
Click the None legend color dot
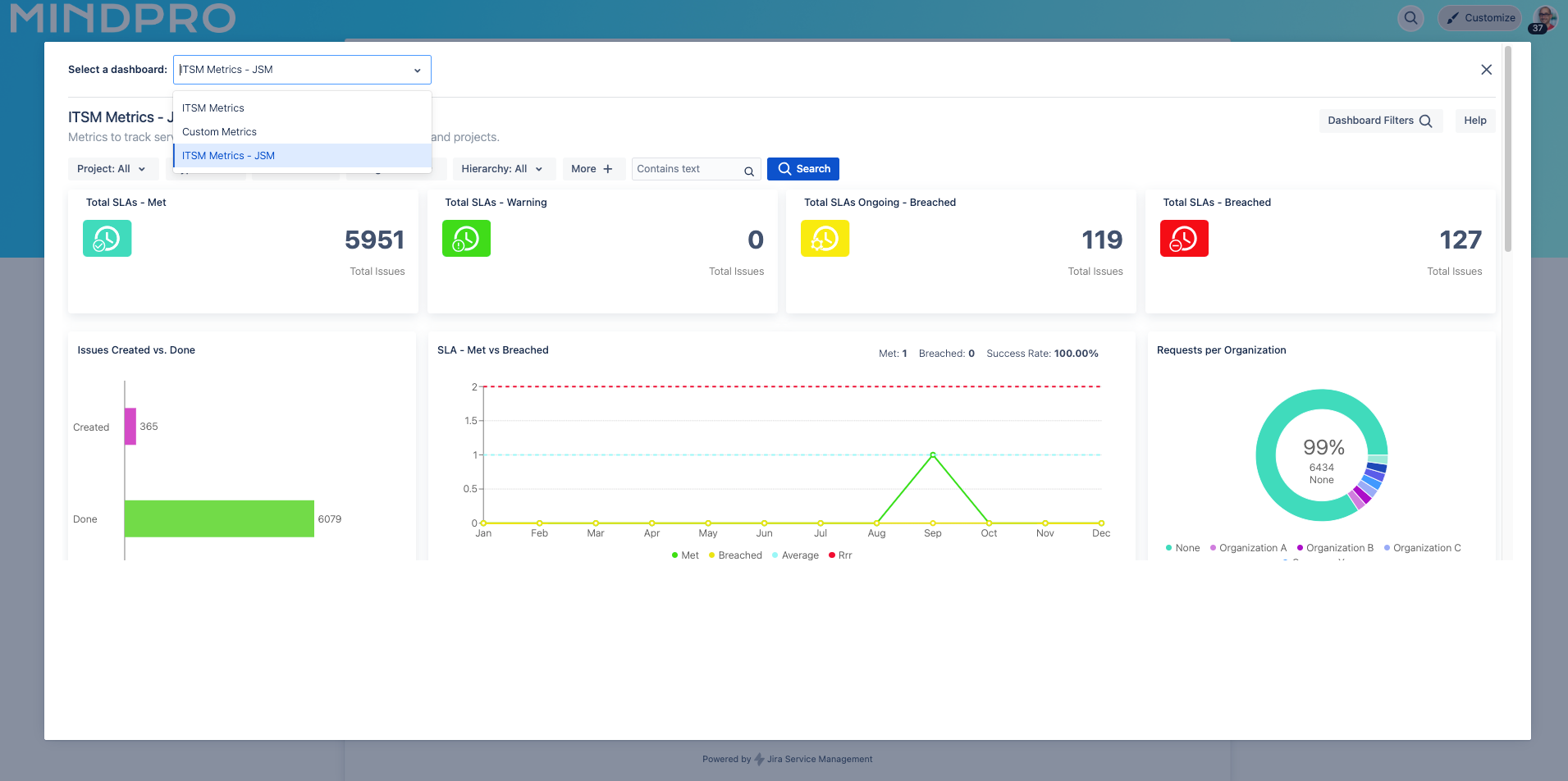[x=1168, y=547]
